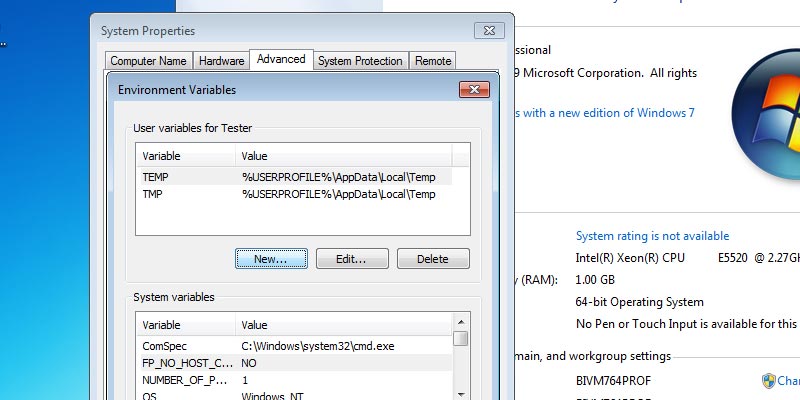The height and width of the screenshot is (400, 800).
Task: Select the Advanced tab
Action: tap(281, 60)
